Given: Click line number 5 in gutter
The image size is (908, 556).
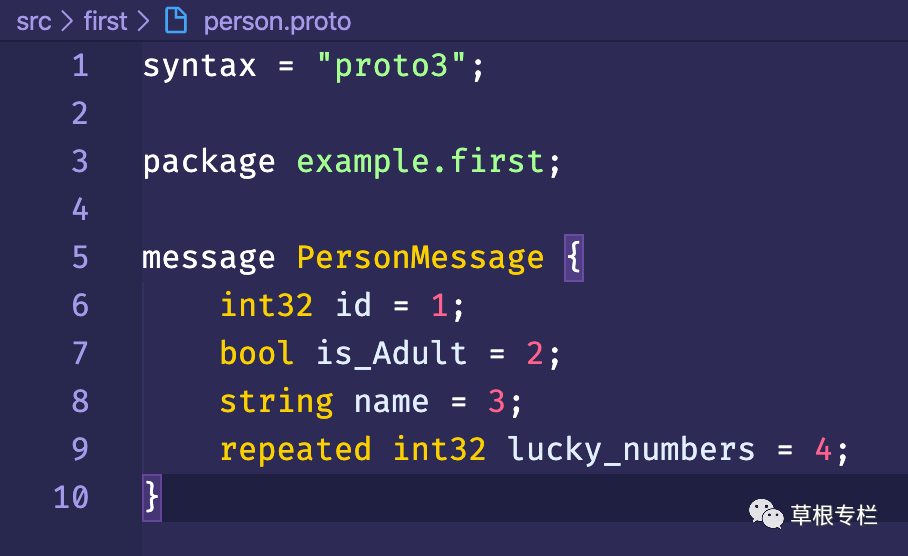Looking at the screenshot, I should coord(80,257).
